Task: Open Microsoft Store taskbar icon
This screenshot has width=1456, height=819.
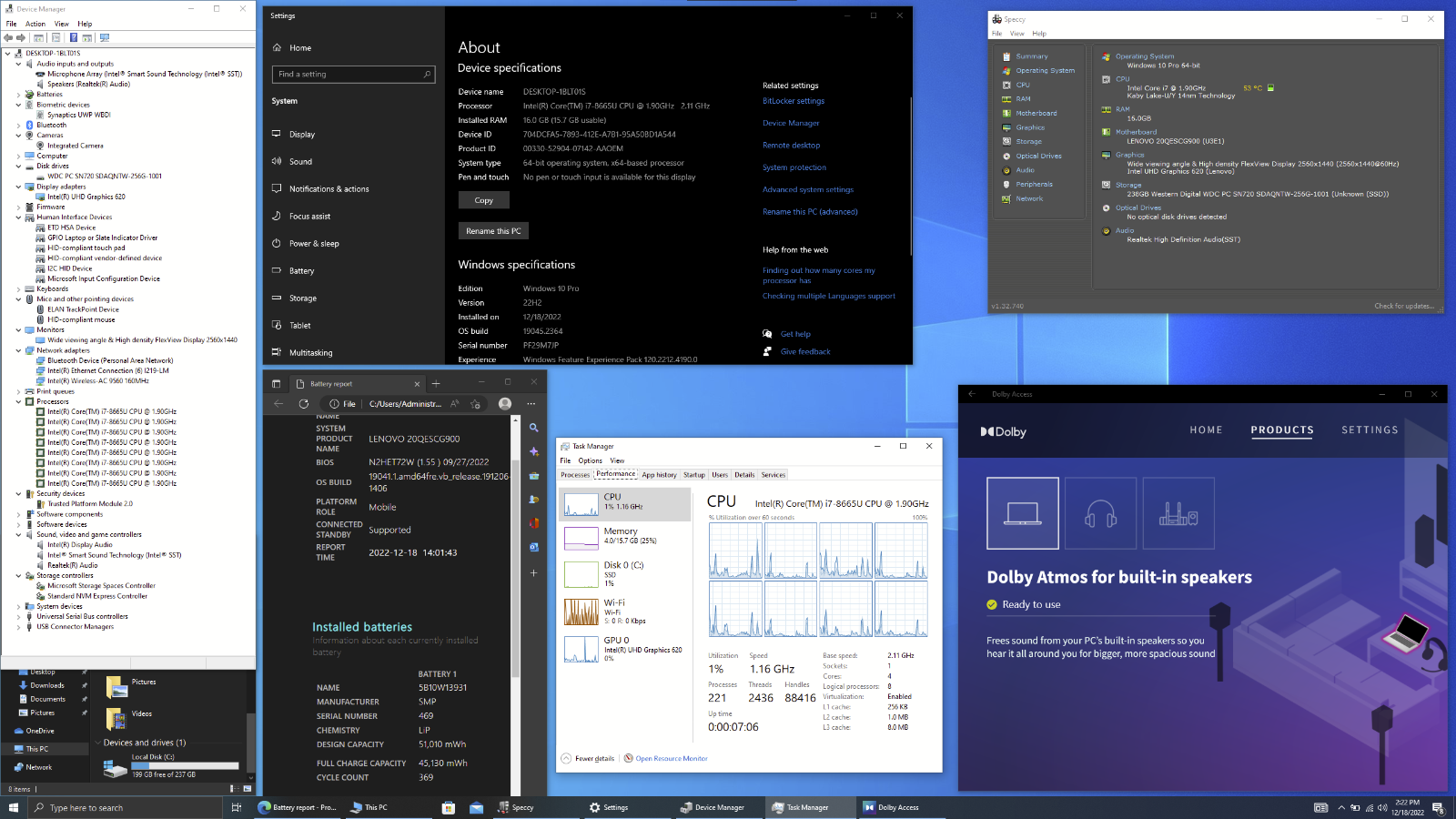Action: 448,807
